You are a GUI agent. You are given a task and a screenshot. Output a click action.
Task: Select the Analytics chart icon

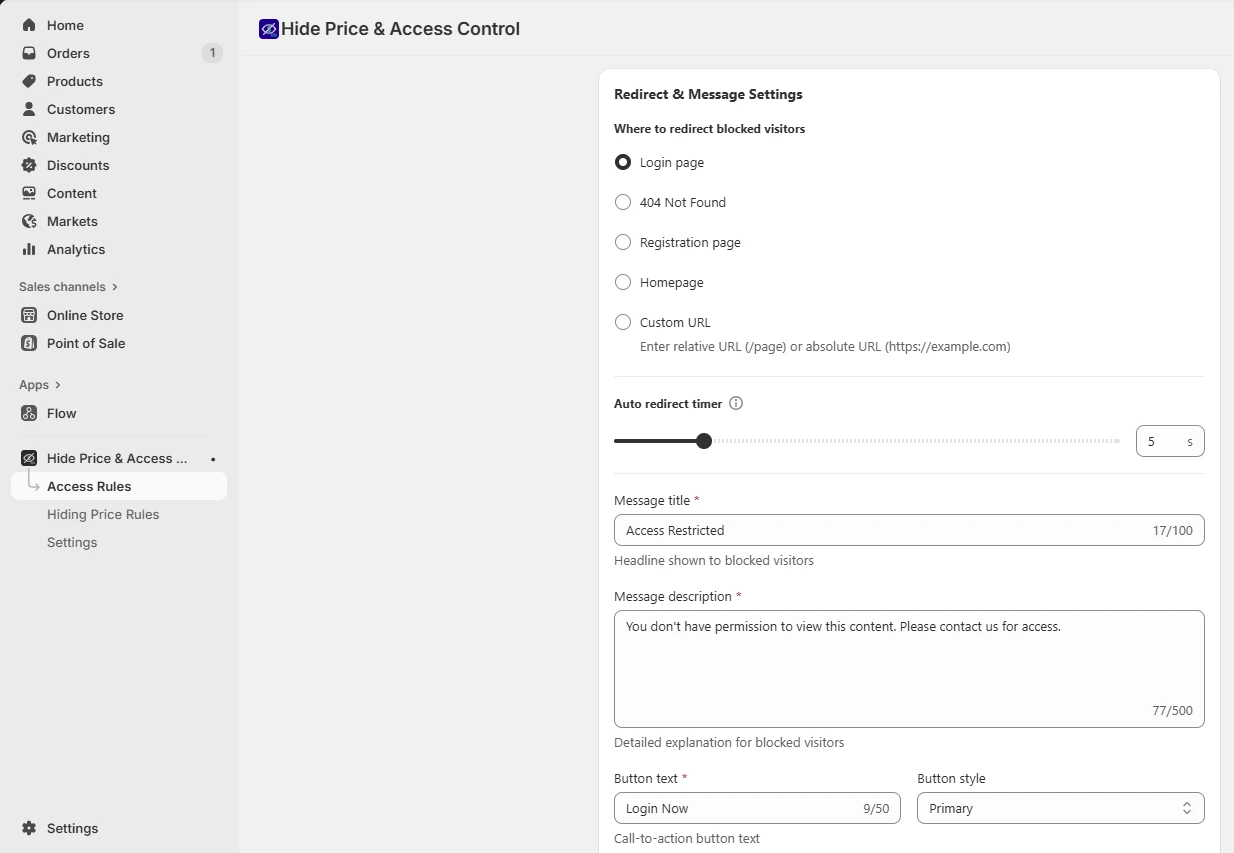pos(29,249)
